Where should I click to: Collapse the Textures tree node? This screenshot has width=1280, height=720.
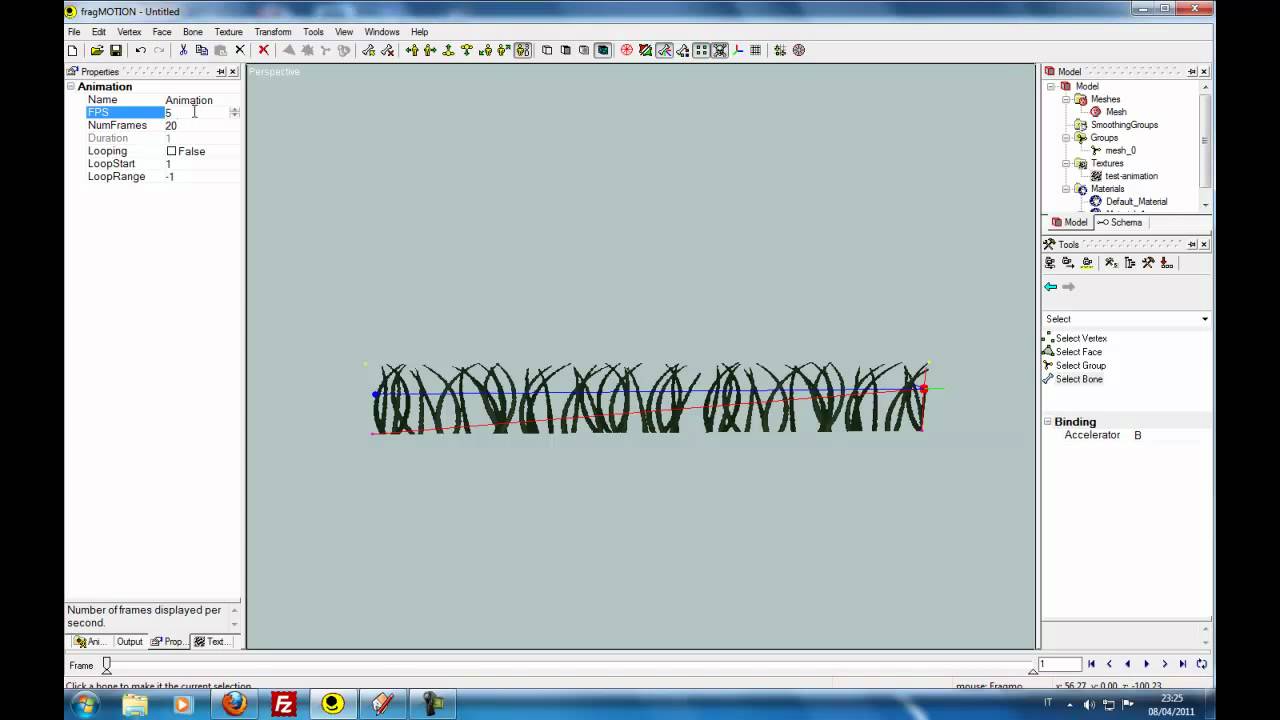pyautogui.click(x=1066, y=163)
